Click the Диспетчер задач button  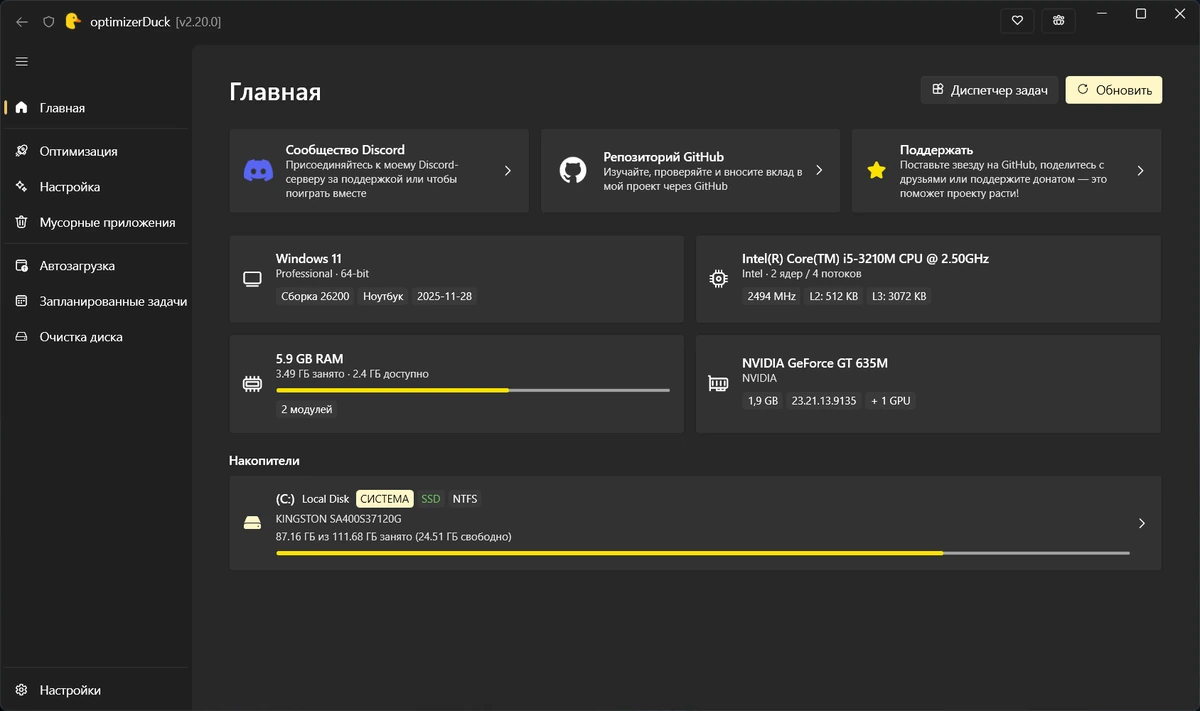pyautogui.click(x=989, y=89)
